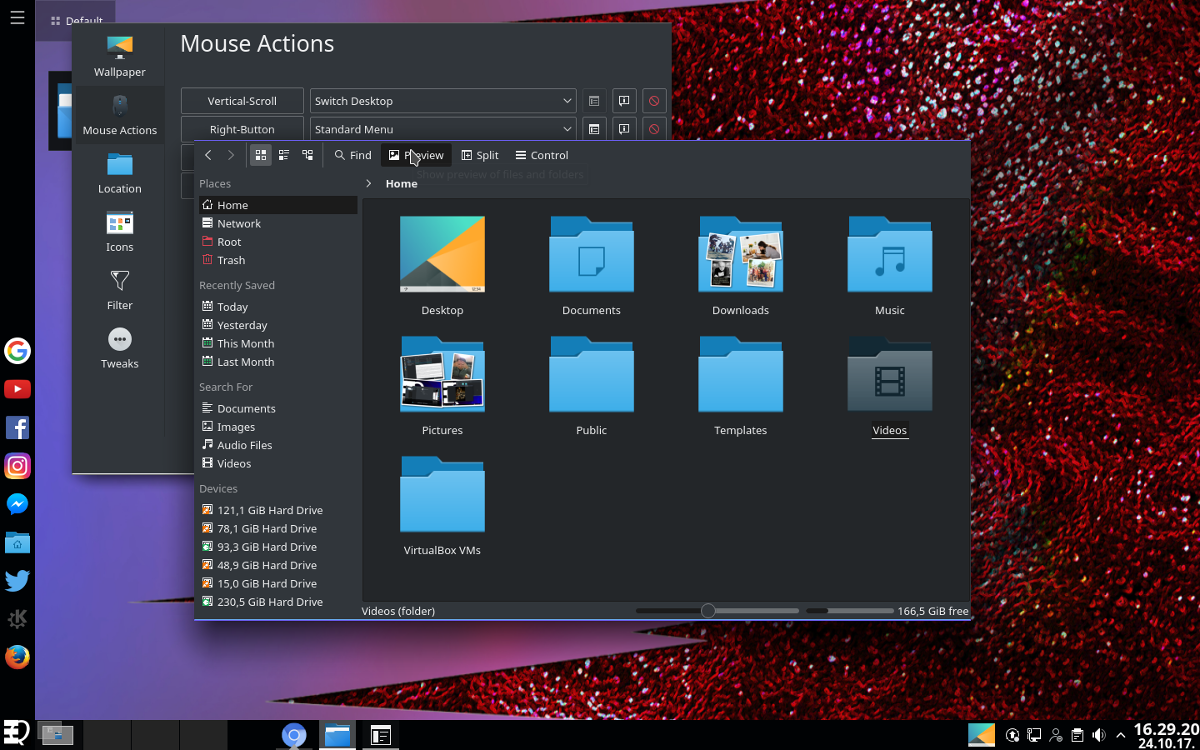Open the 230,5 GiB Hard Drive device
Image resolution: width=1200 pixels, height=750 pixels.
click(x=276, y=602)
